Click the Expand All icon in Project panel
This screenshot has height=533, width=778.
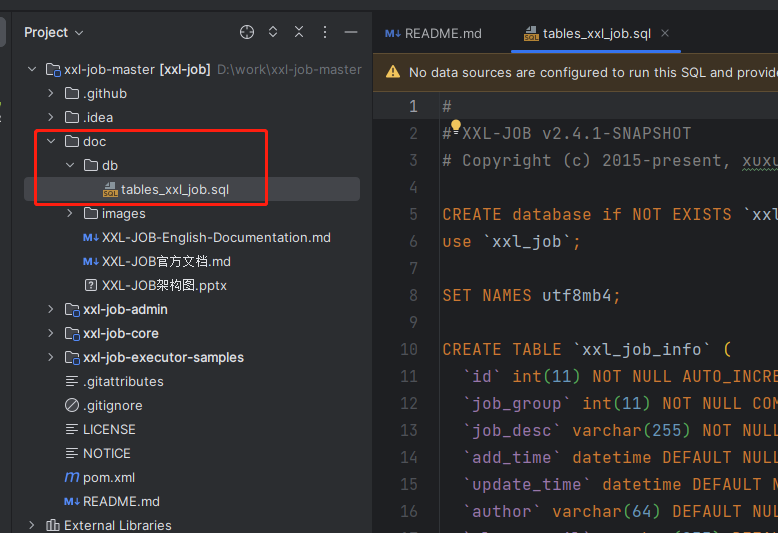(x=273, y=32)
